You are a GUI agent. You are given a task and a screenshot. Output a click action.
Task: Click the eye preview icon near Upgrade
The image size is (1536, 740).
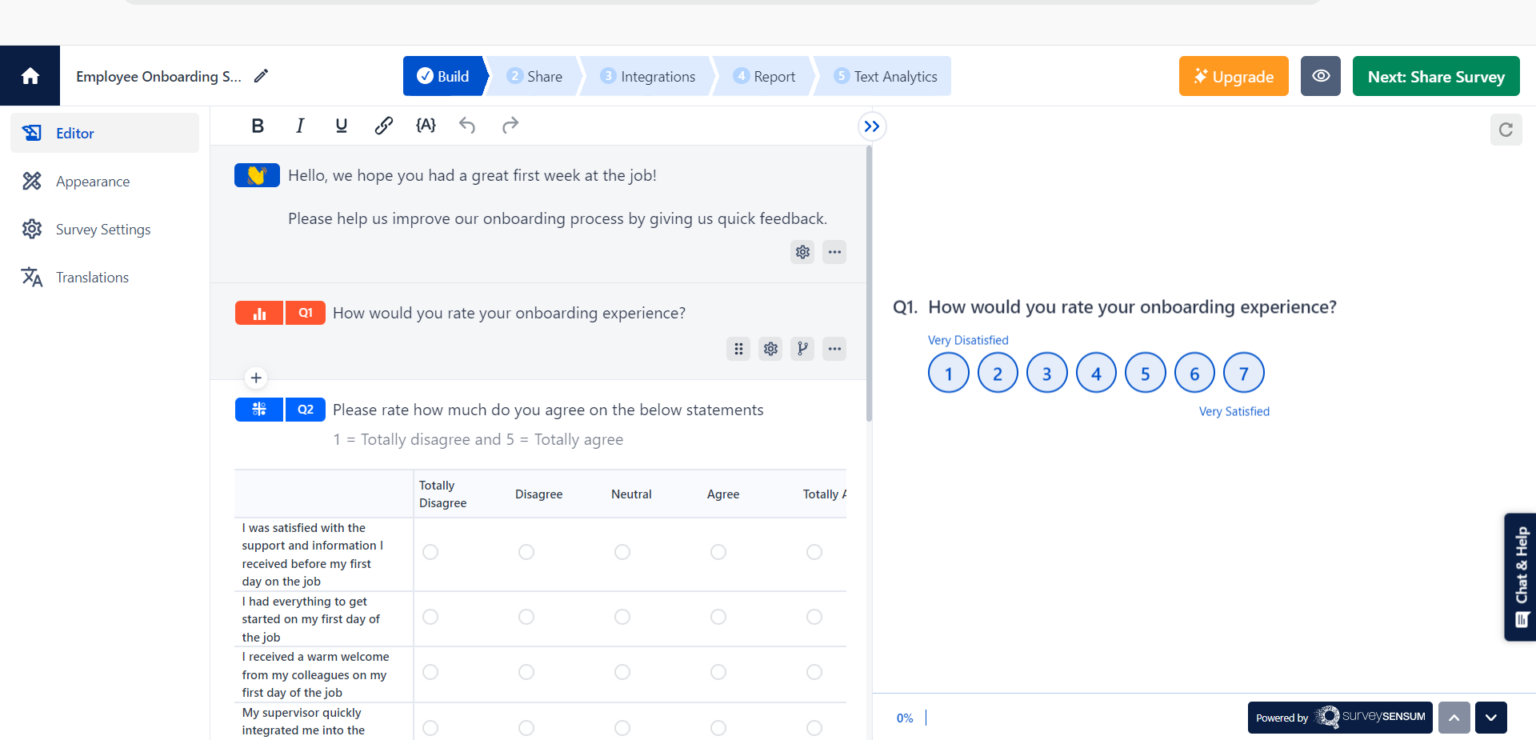[x=1320, y=76]
